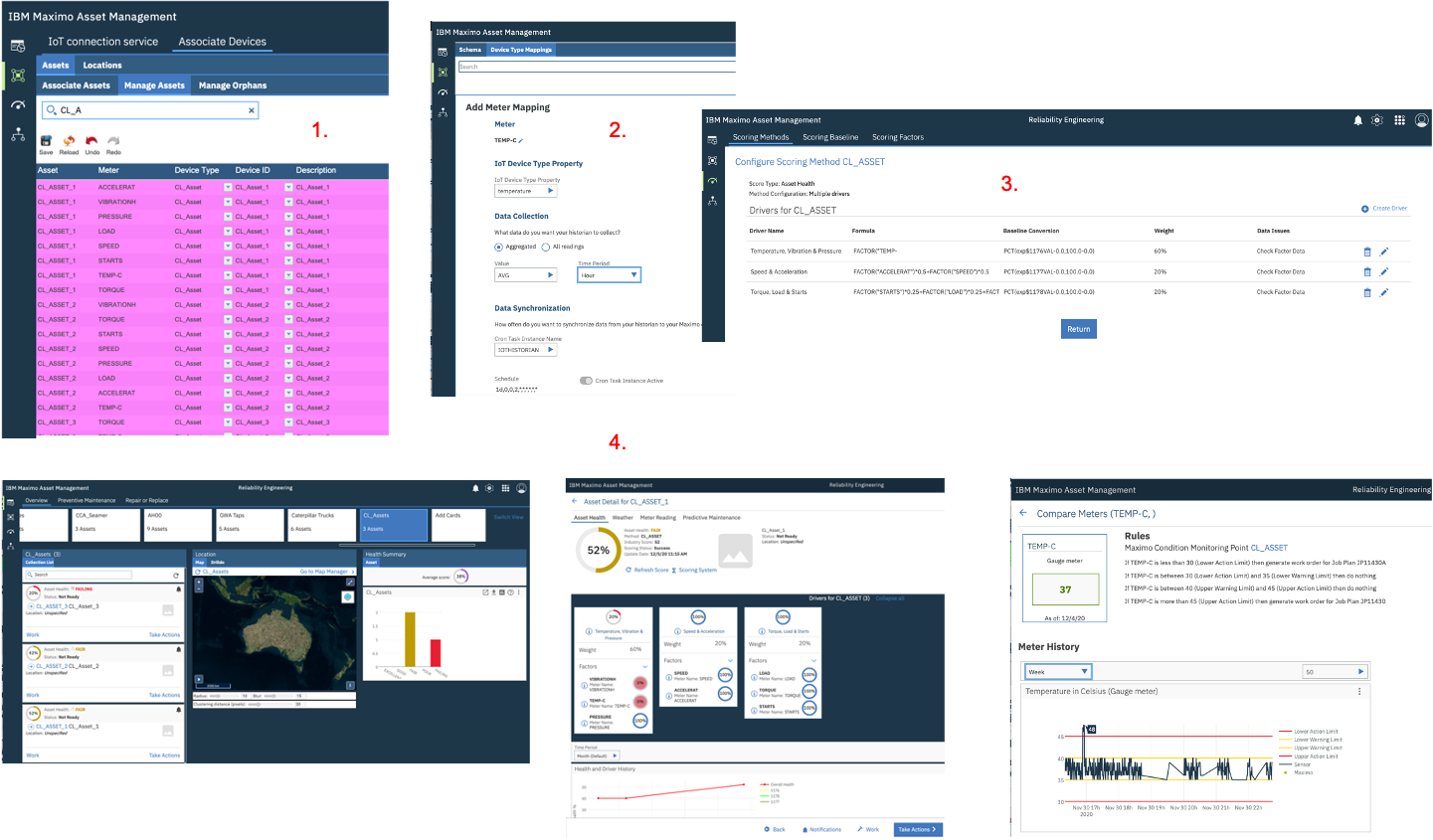Open Scoring Factors tab
The height and width of the screenshot is (840, 1433).
(x=898, y=137)
